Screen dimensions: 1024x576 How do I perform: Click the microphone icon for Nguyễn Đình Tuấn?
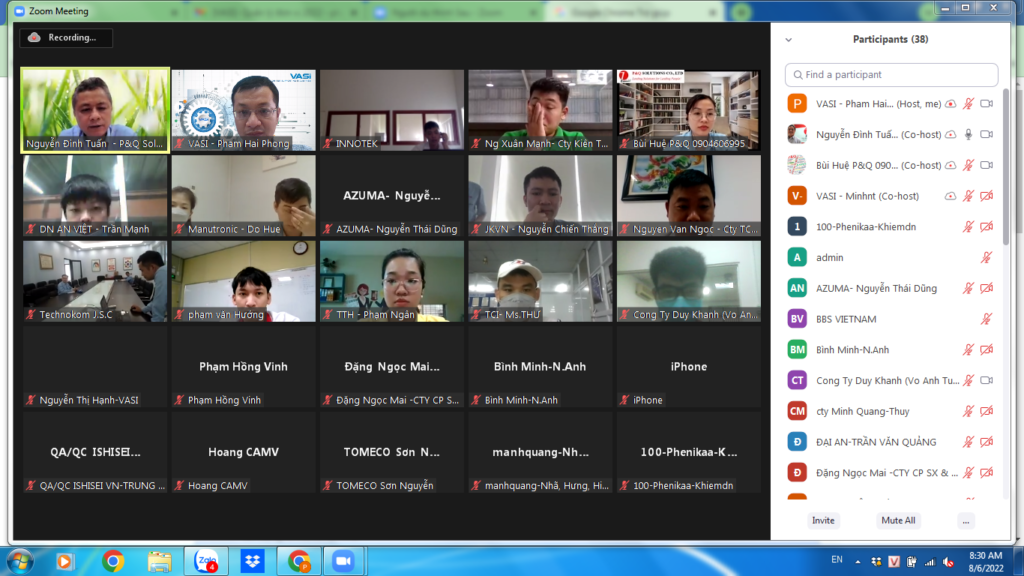pyautogui.click(x=968, y=134)
